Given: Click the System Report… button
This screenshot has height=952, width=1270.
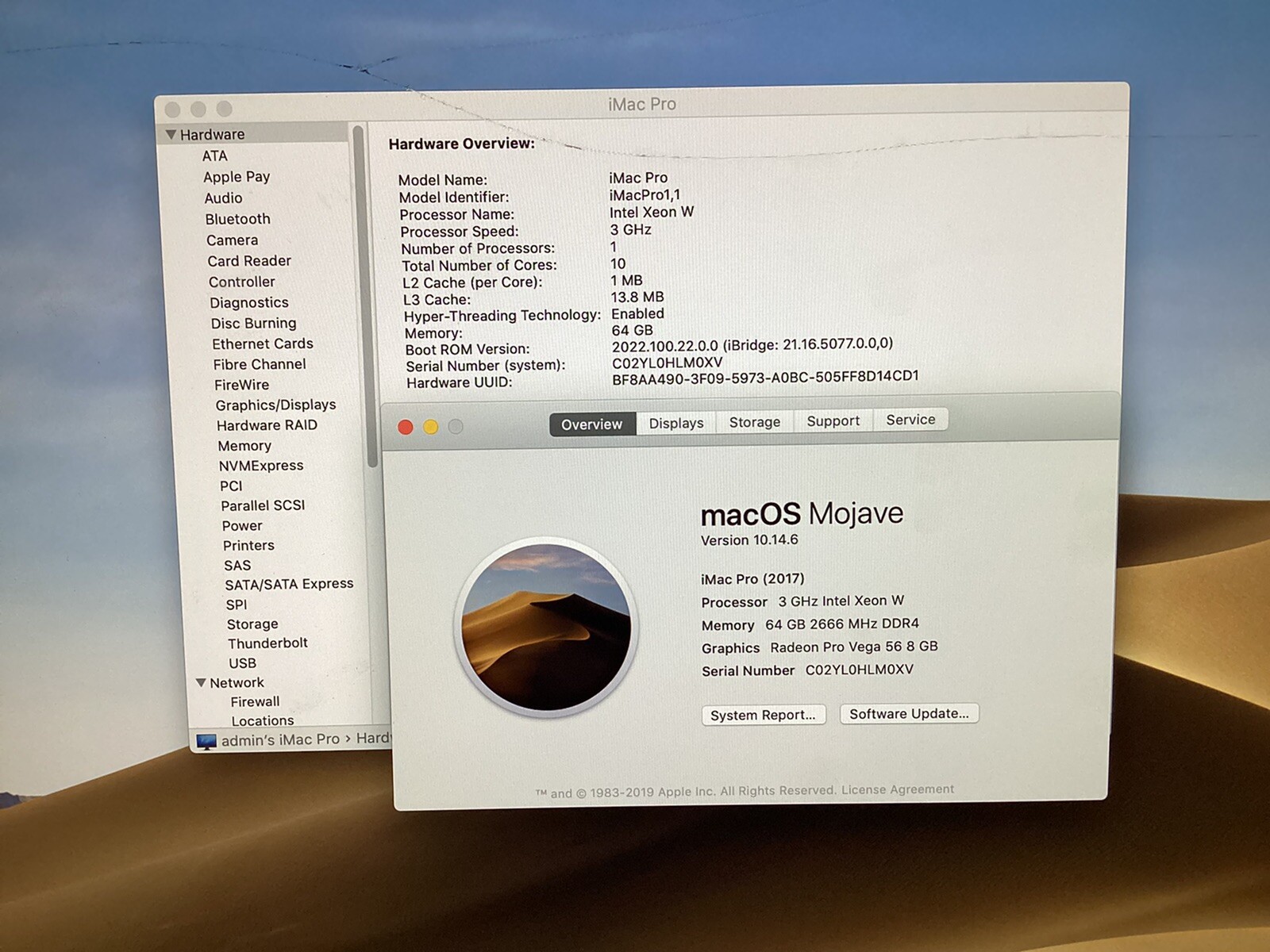Looking at the screenshot, I should tap(763, 715).
